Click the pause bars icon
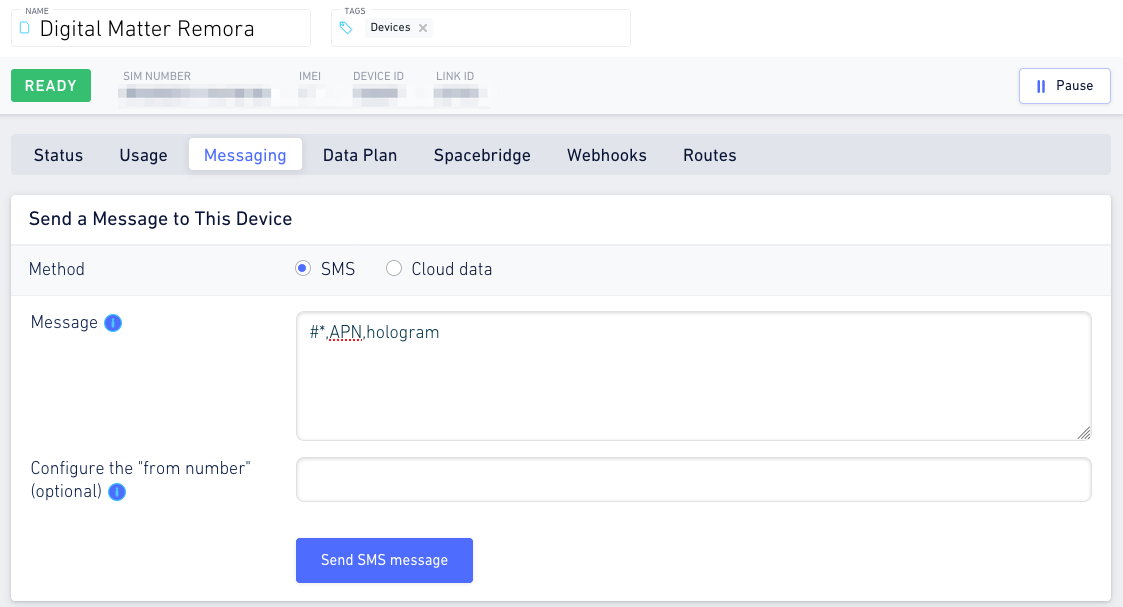Screen dimensions: 1123x607 point(1041,86)
